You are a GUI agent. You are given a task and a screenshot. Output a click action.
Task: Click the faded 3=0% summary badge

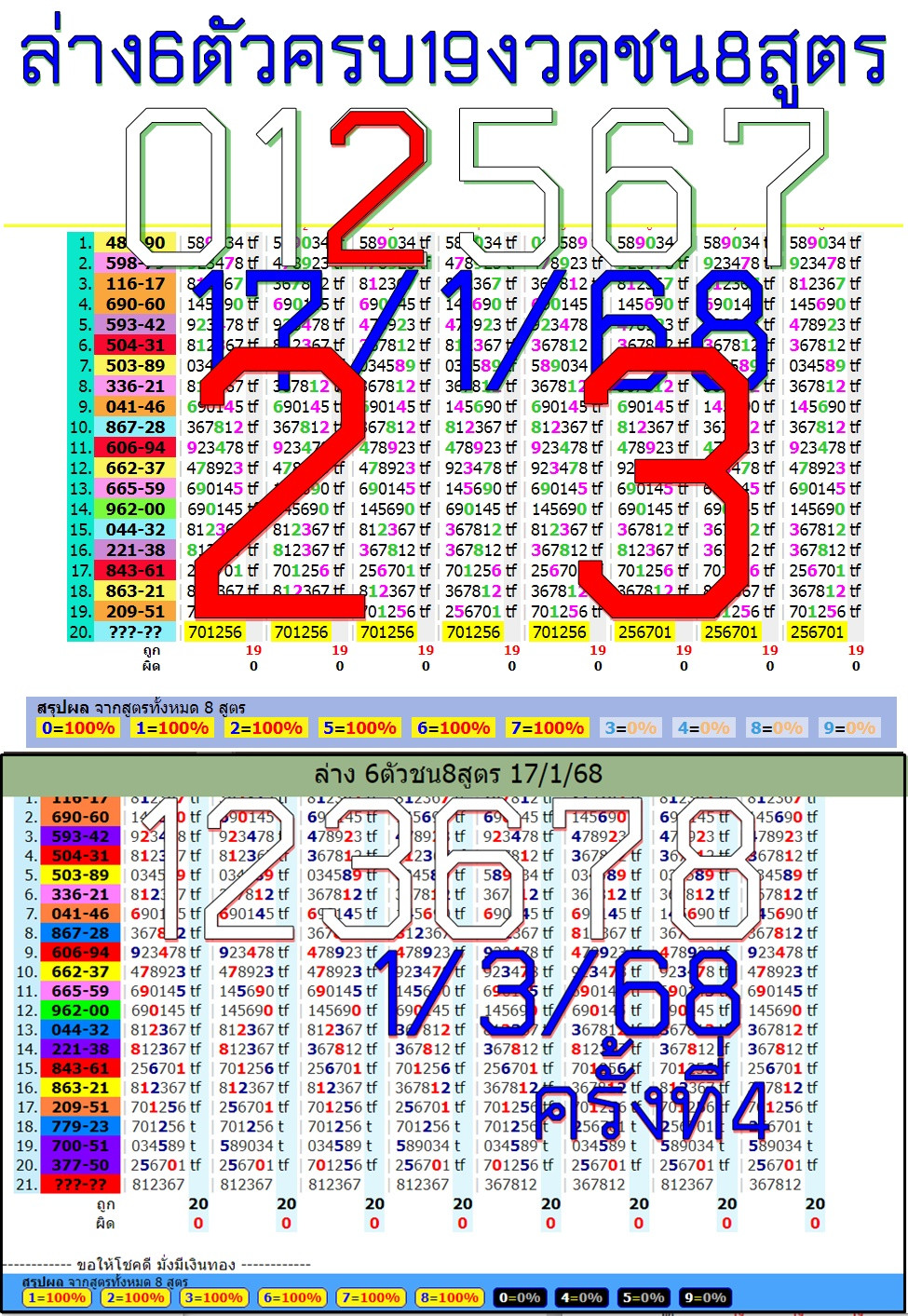630,728
